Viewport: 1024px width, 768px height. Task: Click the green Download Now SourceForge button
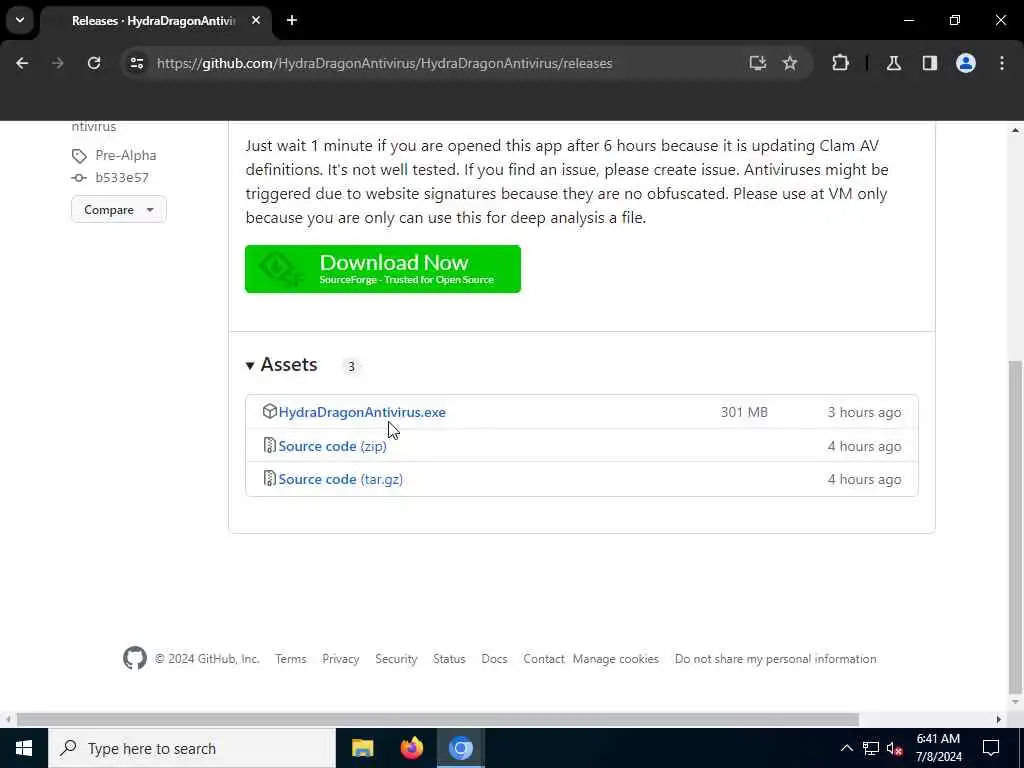coord(383,269)
